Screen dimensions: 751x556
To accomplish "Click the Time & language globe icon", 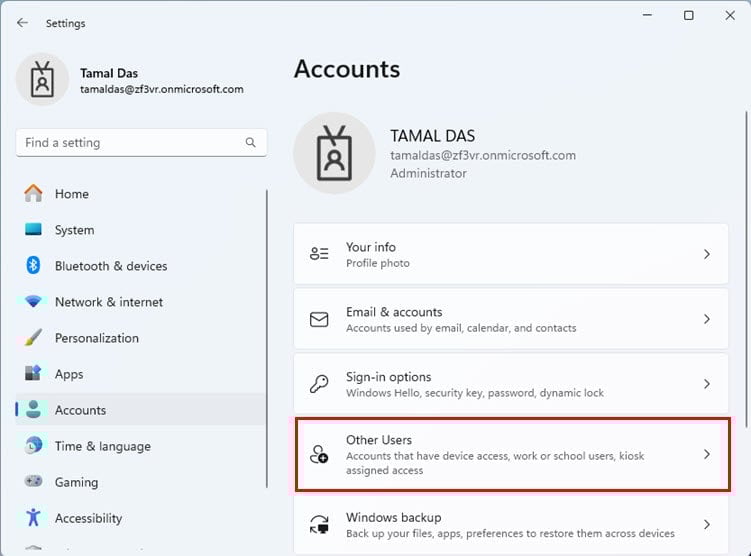I will click(34, 446).
